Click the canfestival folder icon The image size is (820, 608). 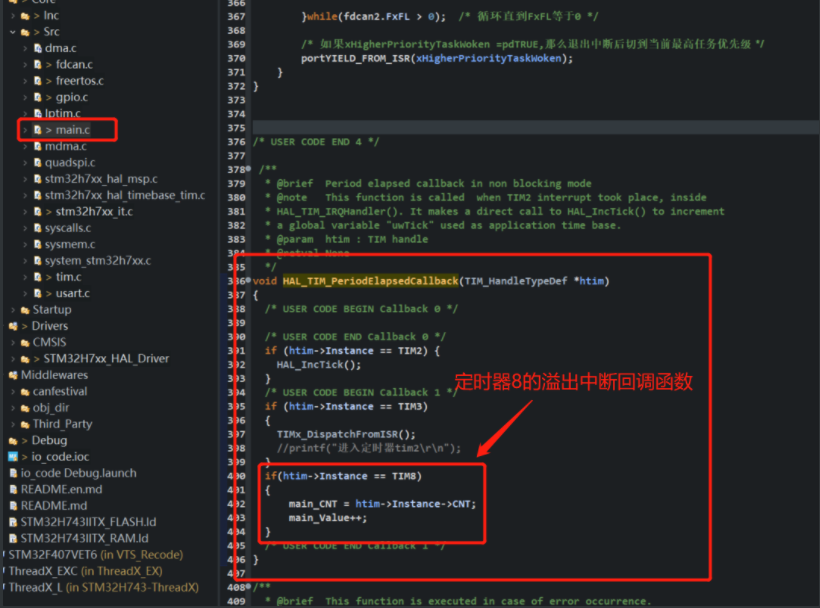25,391
